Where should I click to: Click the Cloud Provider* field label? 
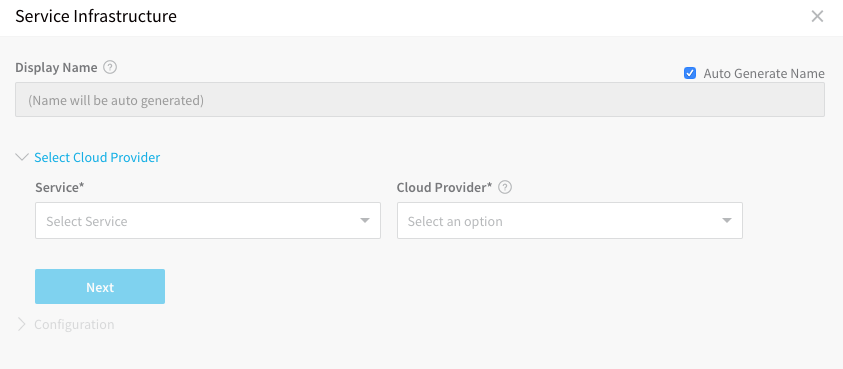pyautogui.click(x=445, y=187)
